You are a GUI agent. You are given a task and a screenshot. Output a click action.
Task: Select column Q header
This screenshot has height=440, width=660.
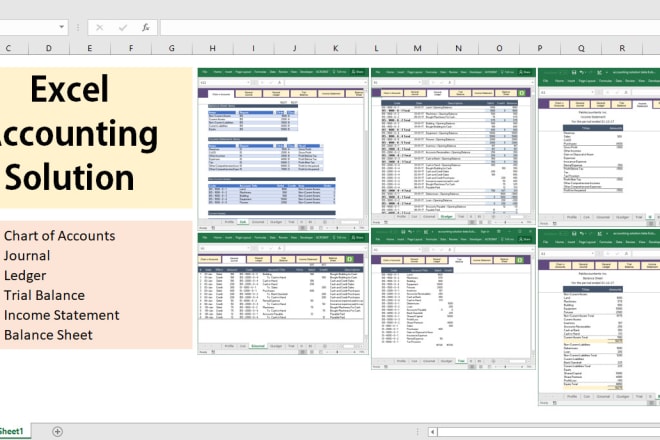[x=581, y=48]
